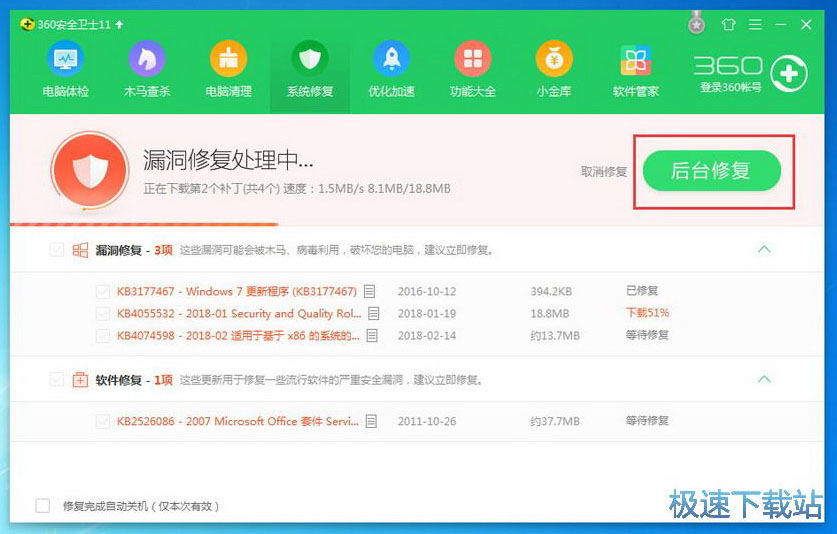Open 小金库 coin module

554,70
